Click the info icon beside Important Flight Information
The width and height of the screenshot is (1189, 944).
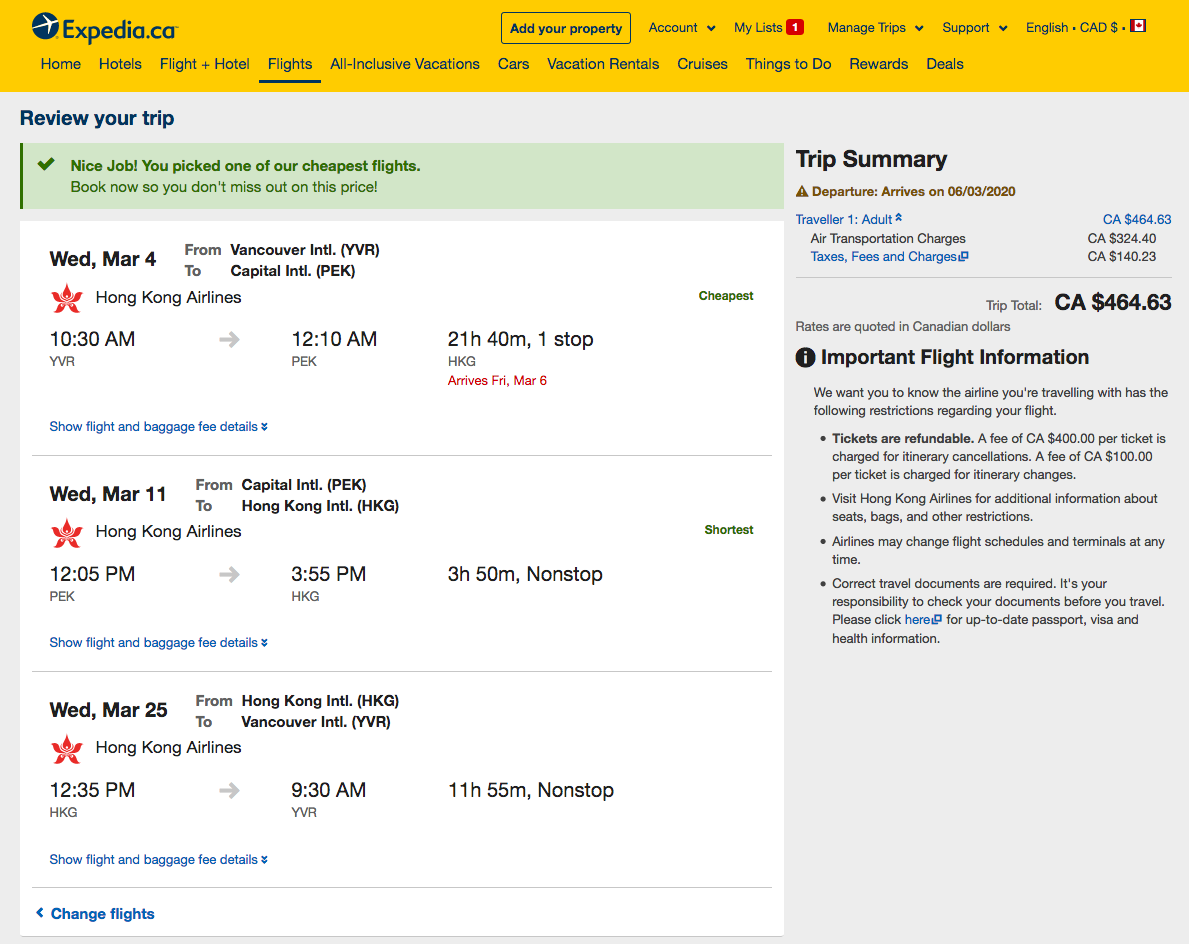tap(805, 357)
